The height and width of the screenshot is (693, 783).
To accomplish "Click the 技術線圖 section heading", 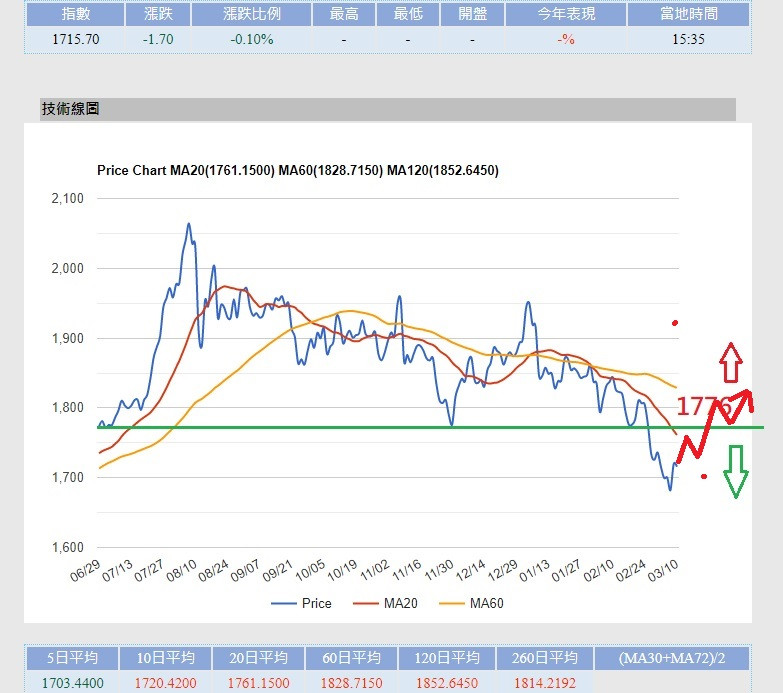I will tap(70, 108).
